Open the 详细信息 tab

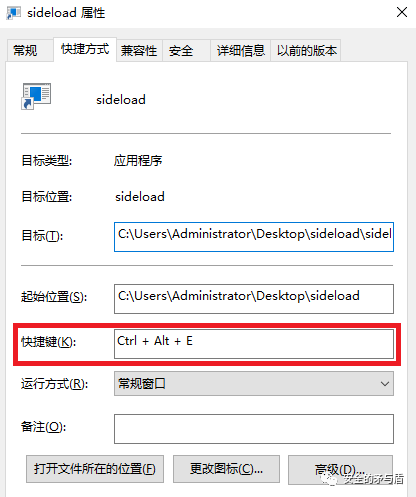coord(240,50)
